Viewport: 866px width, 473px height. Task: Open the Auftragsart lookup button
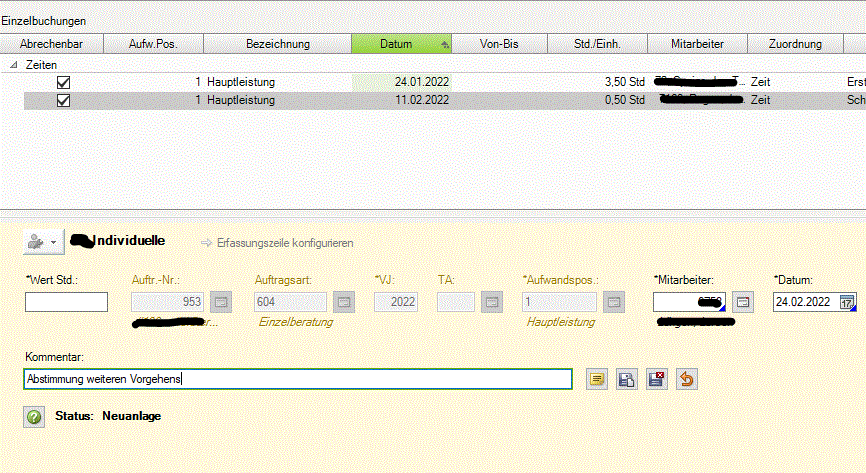[344, 302]
